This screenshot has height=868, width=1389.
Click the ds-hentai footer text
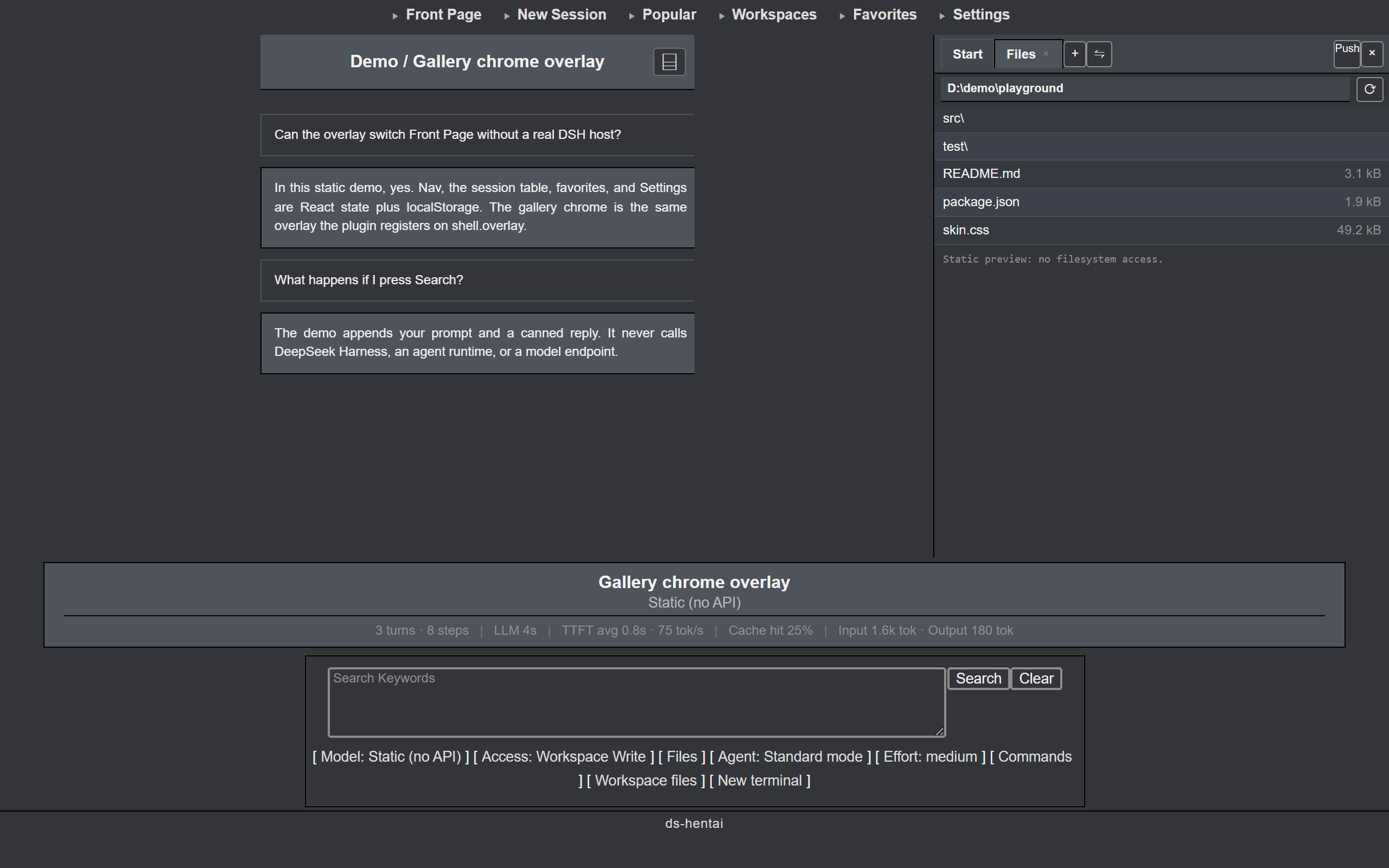point(694,823)
